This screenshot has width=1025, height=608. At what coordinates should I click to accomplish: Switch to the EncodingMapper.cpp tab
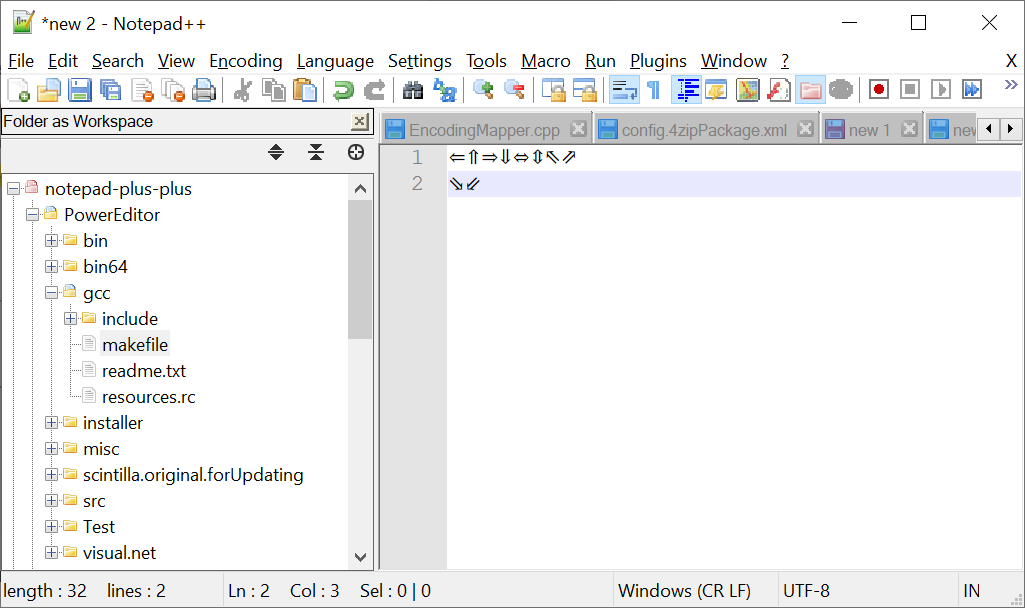[484, 130]
